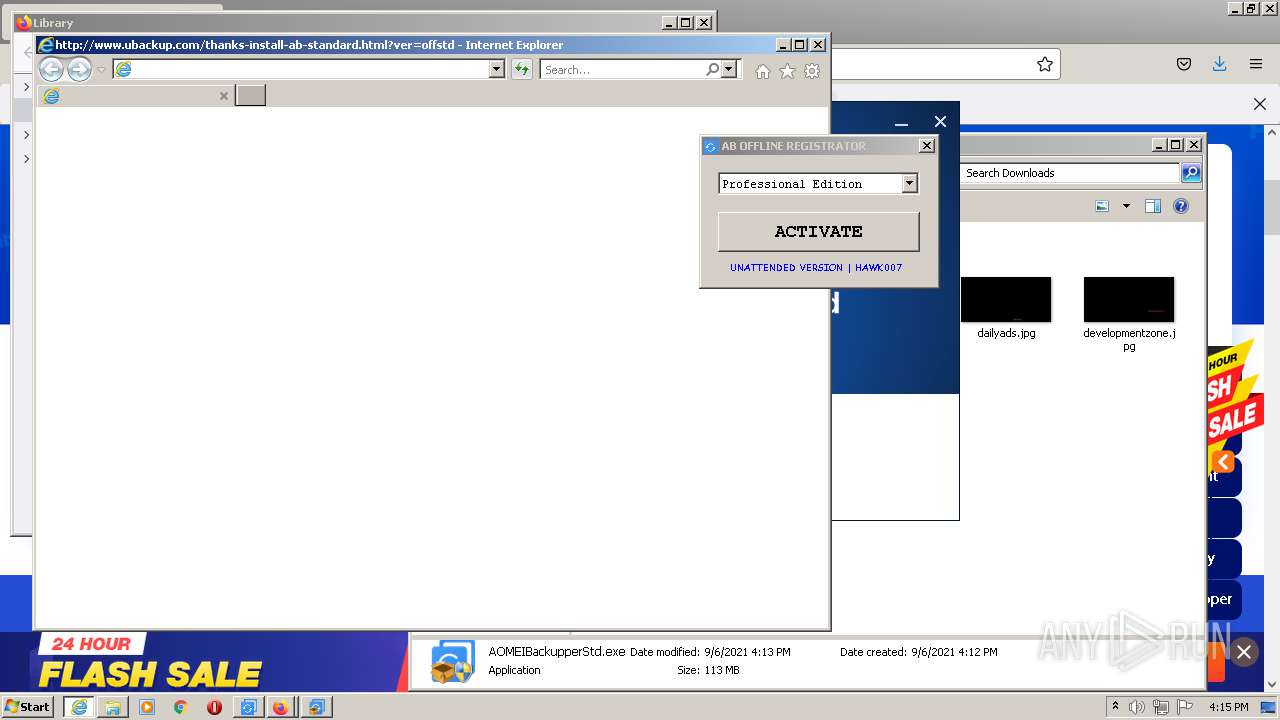Viewport: 1280px width, 720px height.
Task: Click the AOMEIBackupperStd.exe file icon
Action: (x=452, y=662)
